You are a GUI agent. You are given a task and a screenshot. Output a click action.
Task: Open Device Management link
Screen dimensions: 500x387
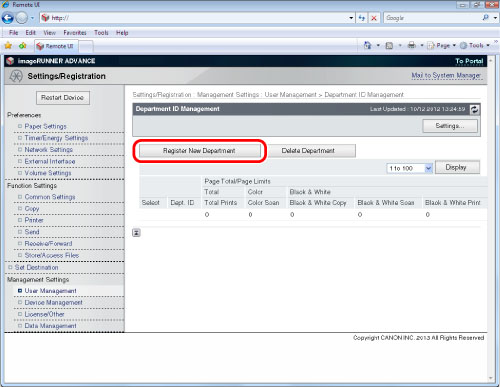(54, 303)
